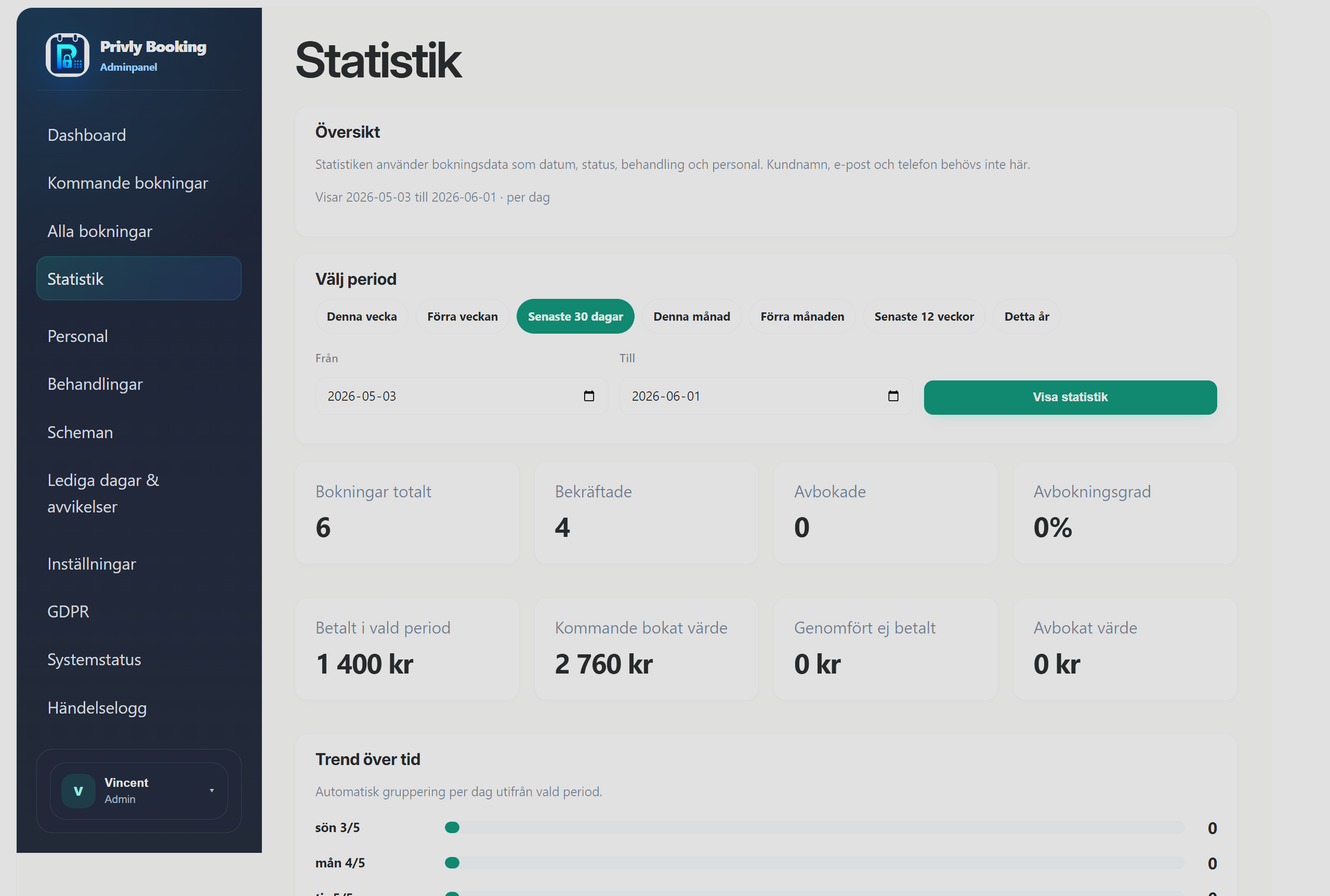
Task: Open the GDPR sidebar page
Action: 139,611
